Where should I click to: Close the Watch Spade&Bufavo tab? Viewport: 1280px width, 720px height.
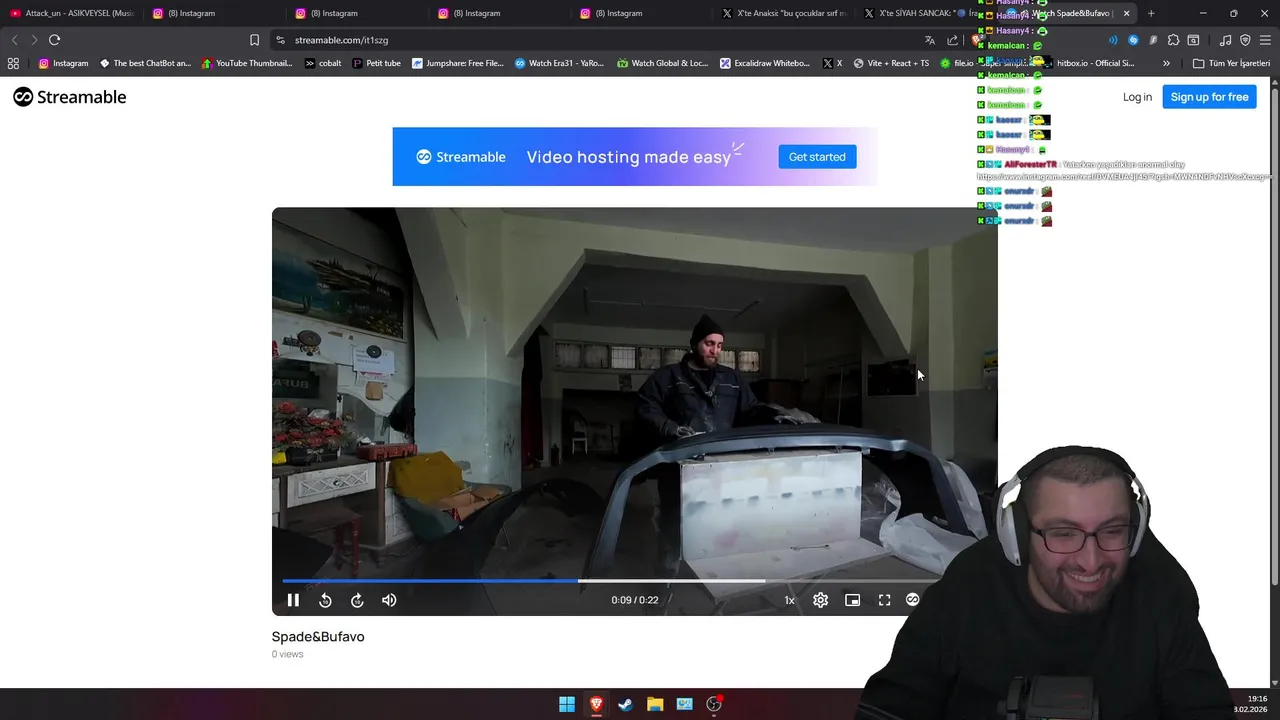coord(1127,13)
